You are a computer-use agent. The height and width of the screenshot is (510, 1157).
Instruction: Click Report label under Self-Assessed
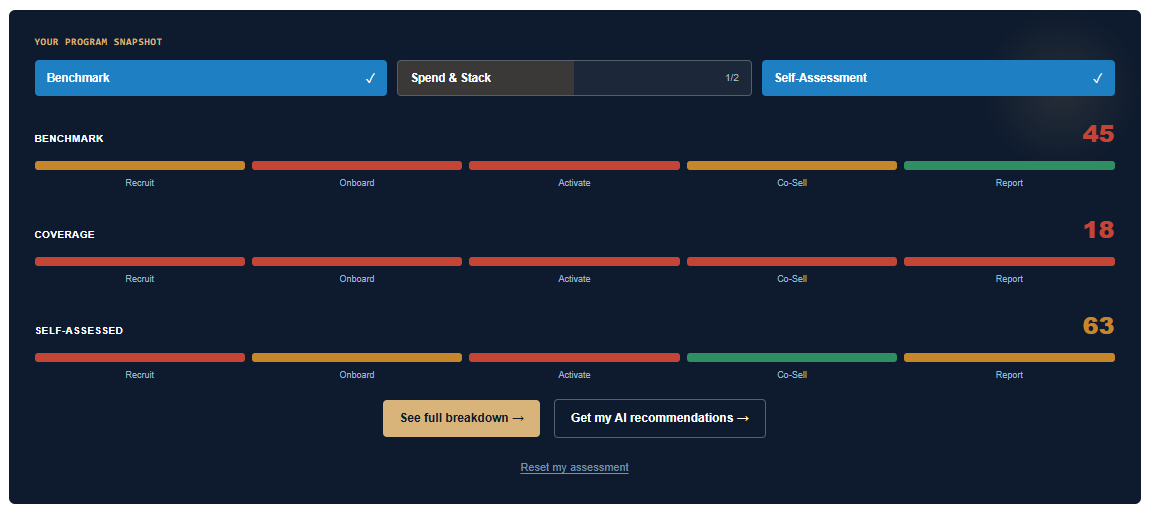pos(1009,375)
